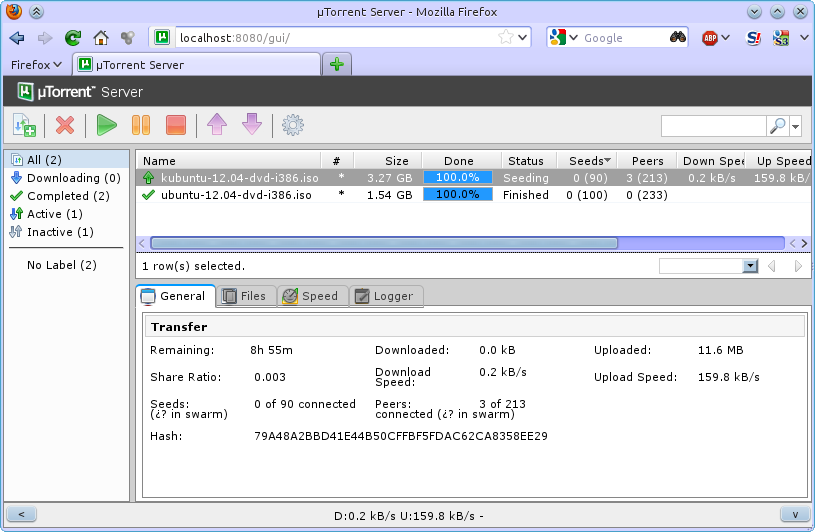Image resolution: width=815 pixels, height=532 pixels.
Task: Click the torrent list scroll-right arrow
Action: click(804, 243)
